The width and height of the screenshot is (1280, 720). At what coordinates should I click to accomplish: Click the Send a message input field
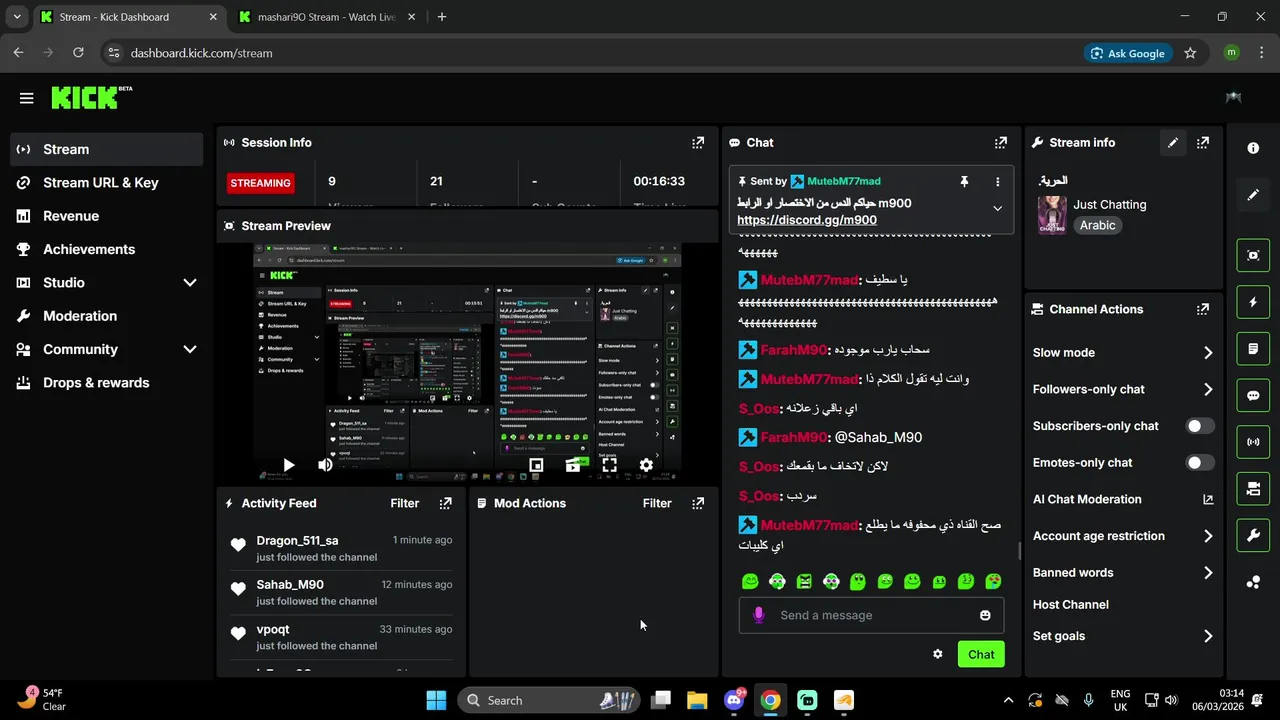(x=871, y=615)
